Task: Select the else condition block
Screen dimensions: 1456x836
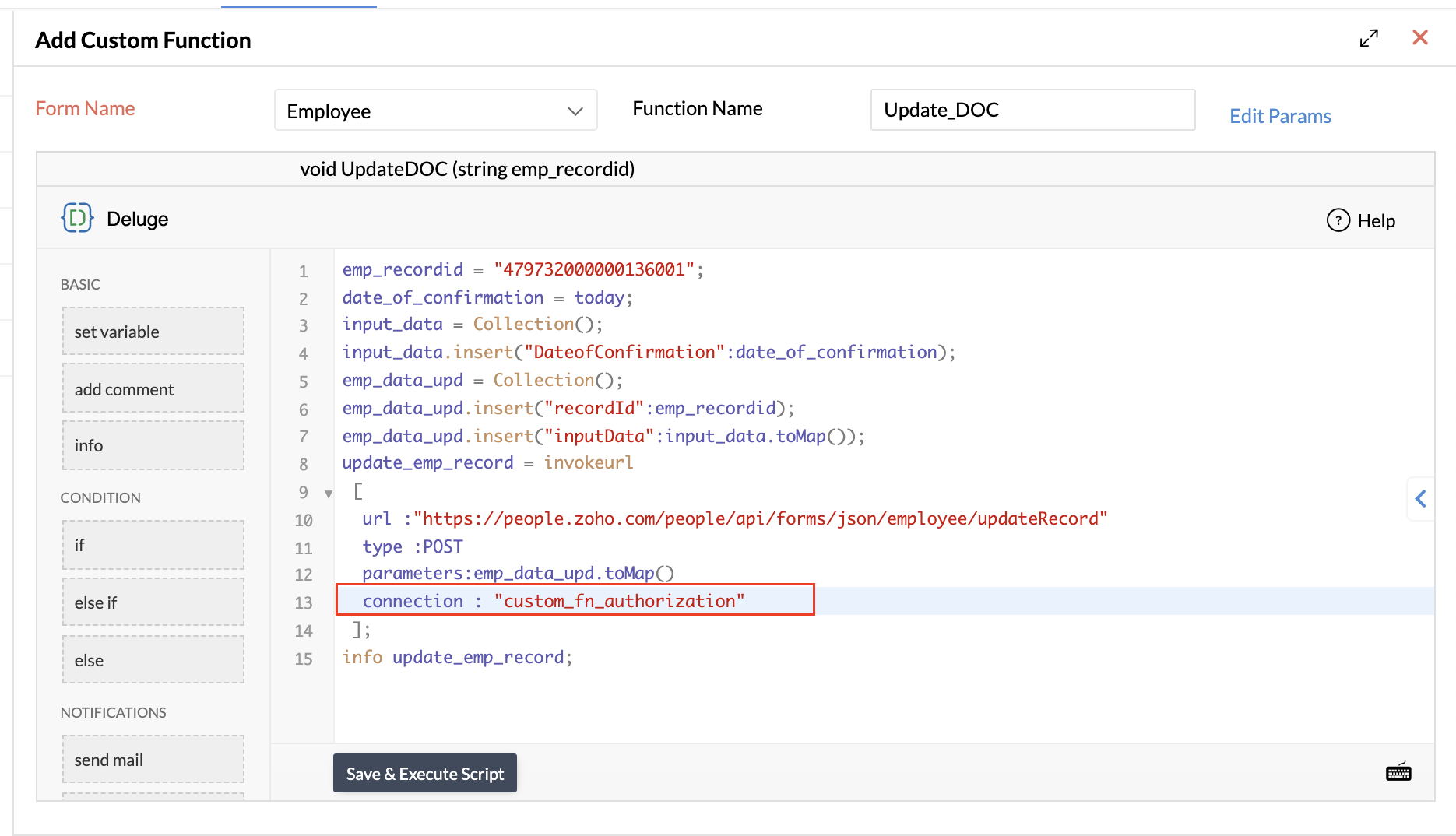Action: tap(153, 660)
